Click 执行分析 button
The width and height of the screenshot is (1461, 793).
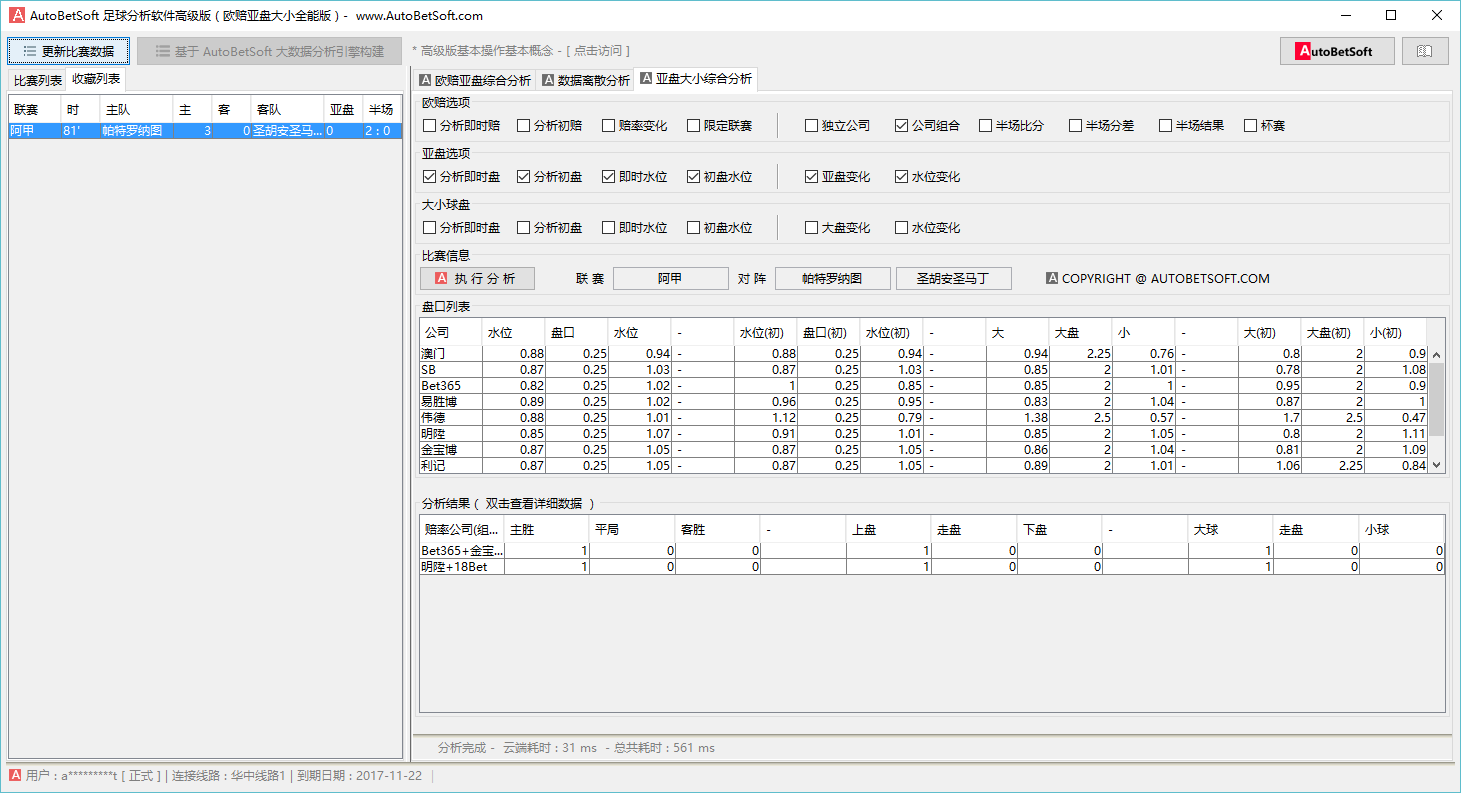pyautogui.click(x=478, y=279)
